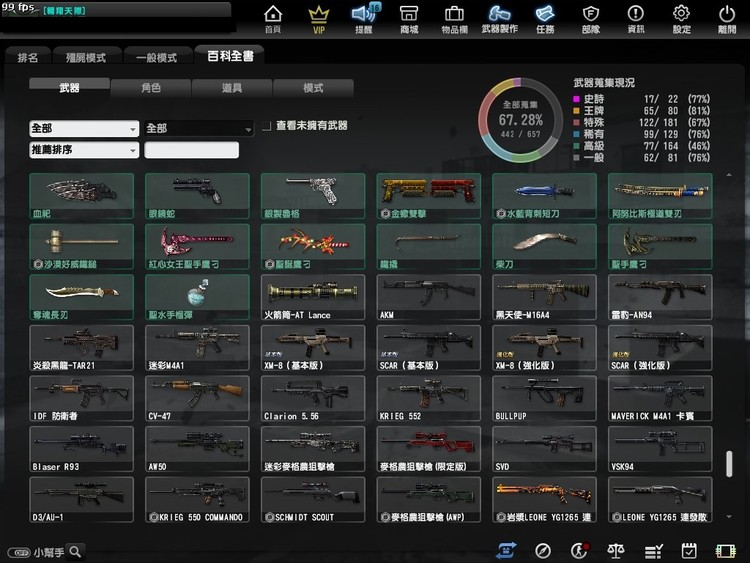The width and height of the screenshot is (750, 563).
Task: Click the 離開 exit power button
Action: tap(727, 17)
